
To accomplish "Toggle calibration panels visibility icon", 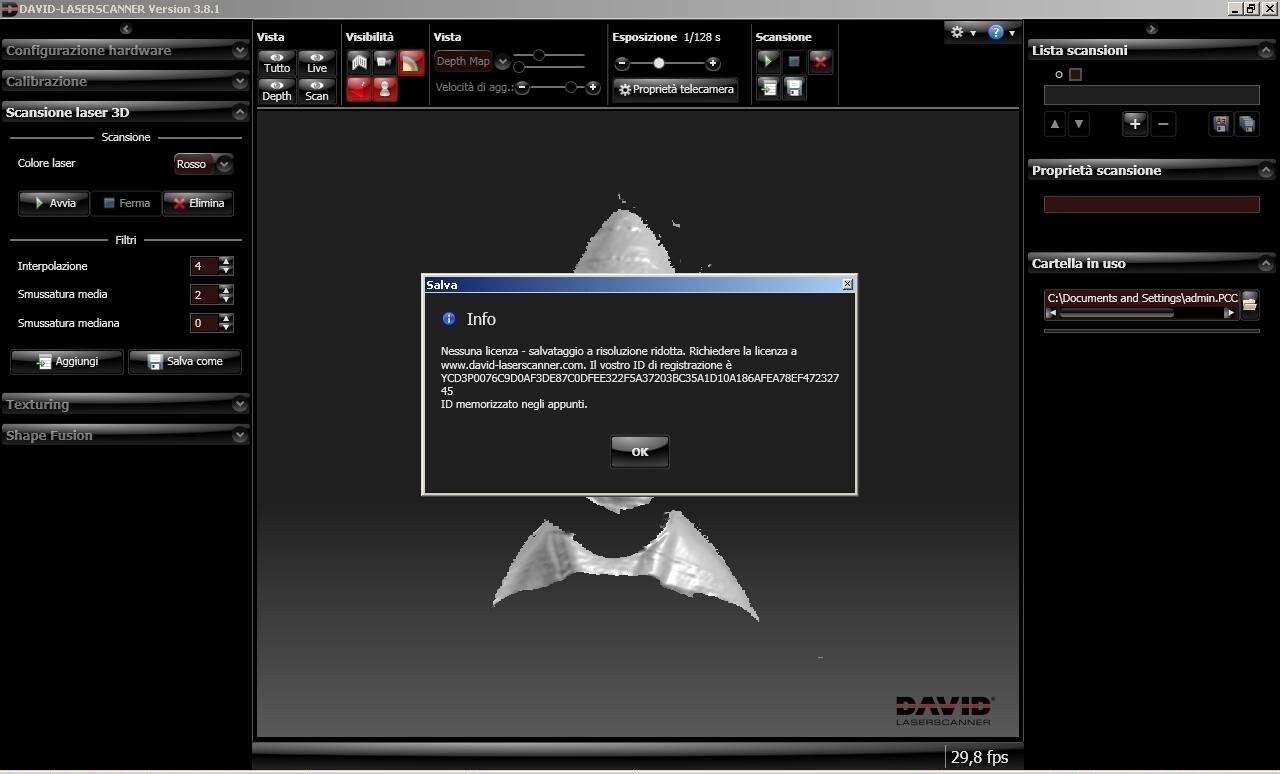I will click(359, 62).
